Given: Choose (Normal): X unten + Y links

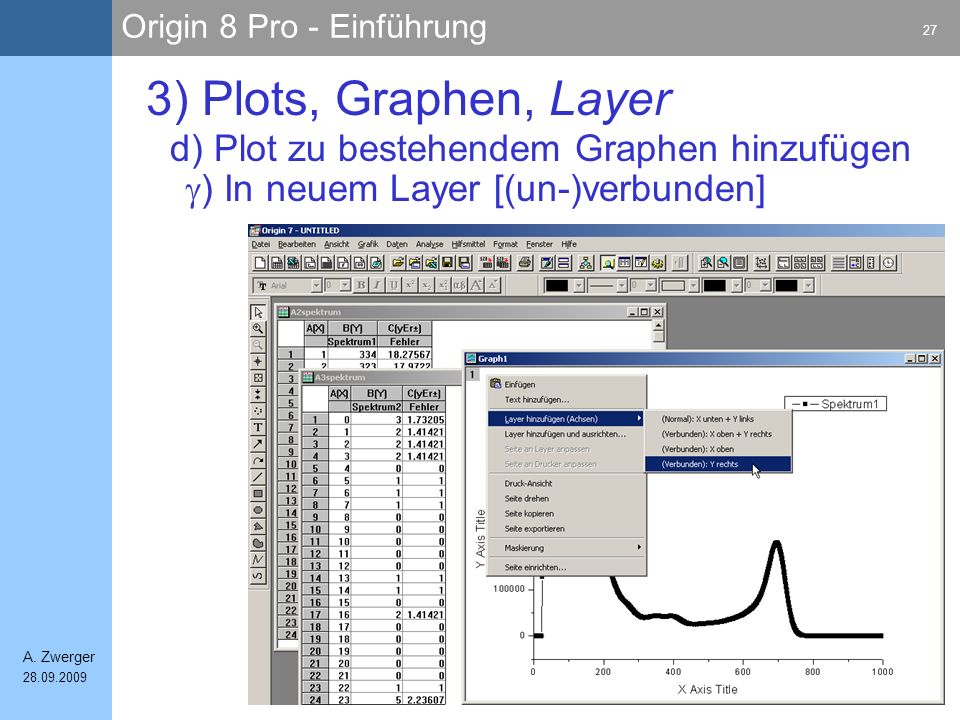Looking at the screenshot, I should pyautogui.click(x=718, y=419).
